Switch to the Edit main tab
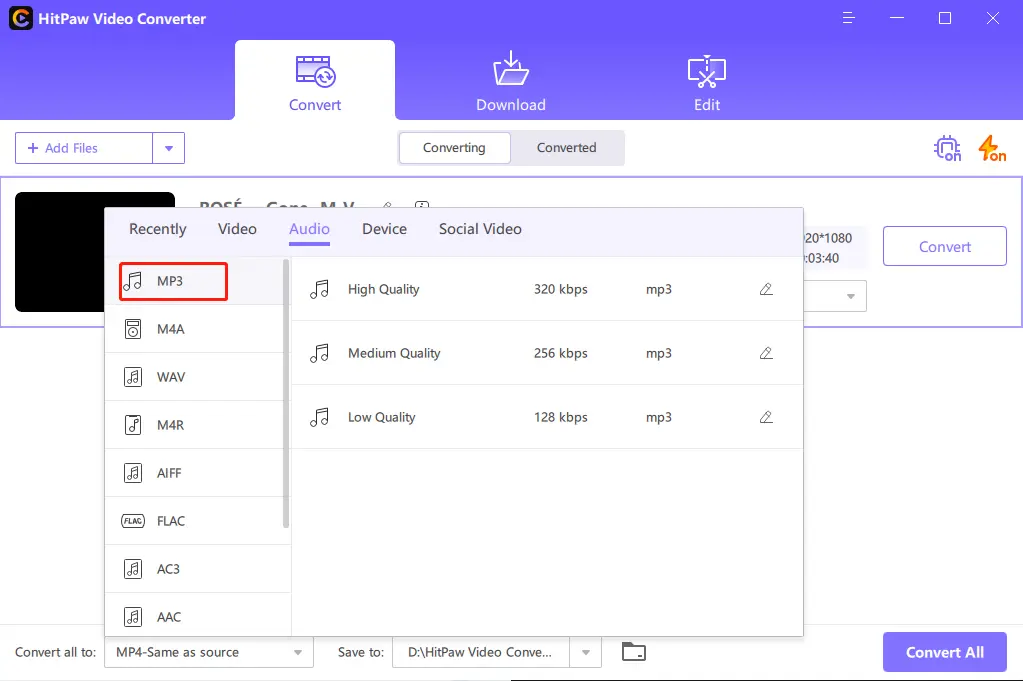 coord(707,80)
